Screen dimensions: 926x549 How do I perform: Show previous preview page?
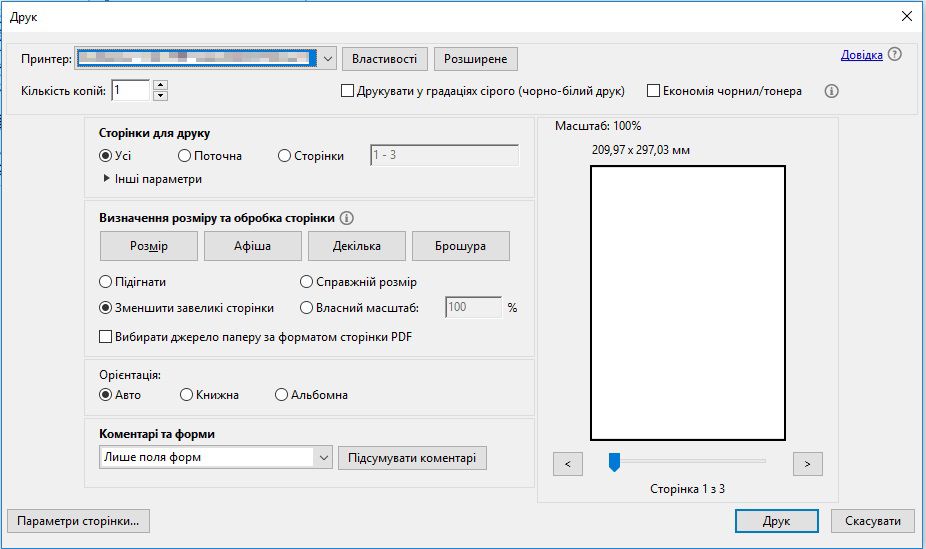pos(568,464)
